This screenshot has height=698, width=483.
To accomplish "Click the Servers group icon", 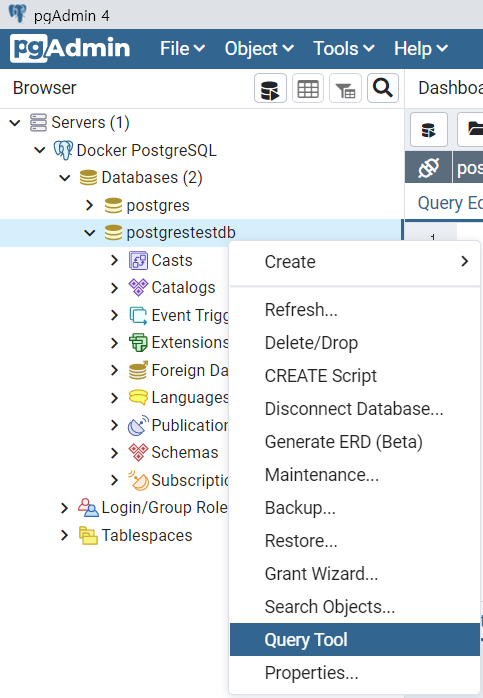I will pyautogui.click(x=38, y=122).
